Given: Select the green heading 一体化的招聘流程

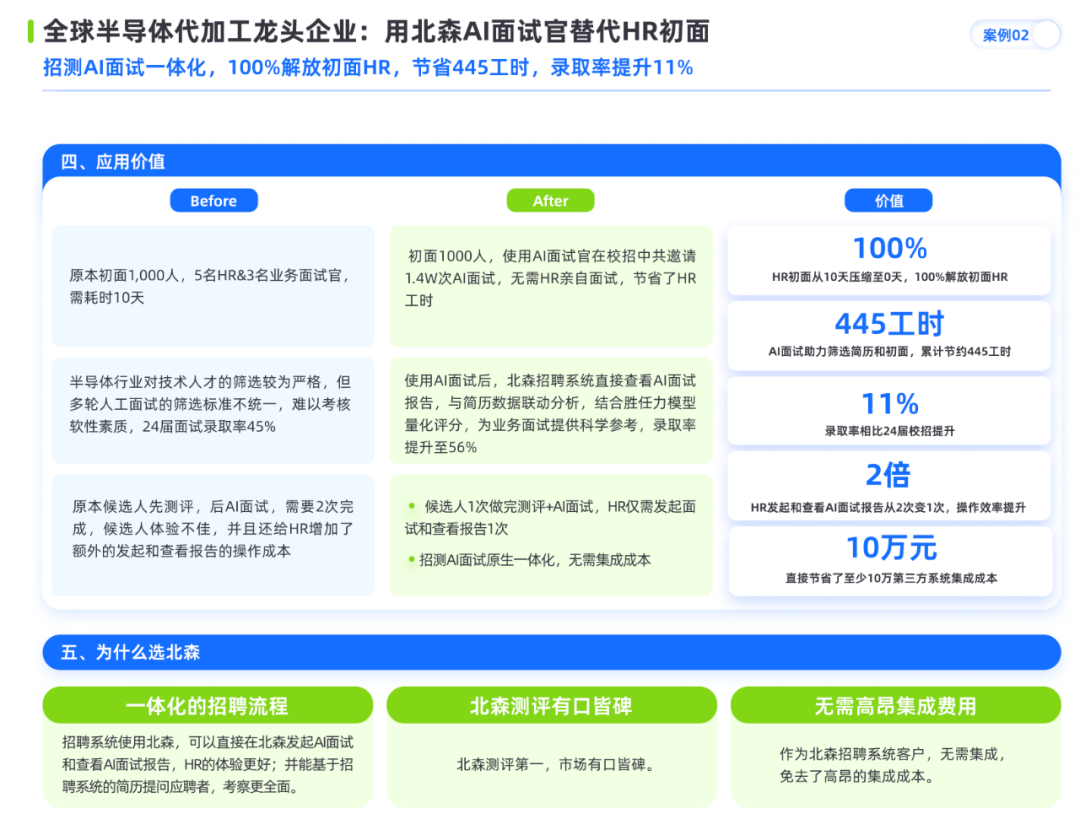Looking at the screenshot, I should coord(207,706).
